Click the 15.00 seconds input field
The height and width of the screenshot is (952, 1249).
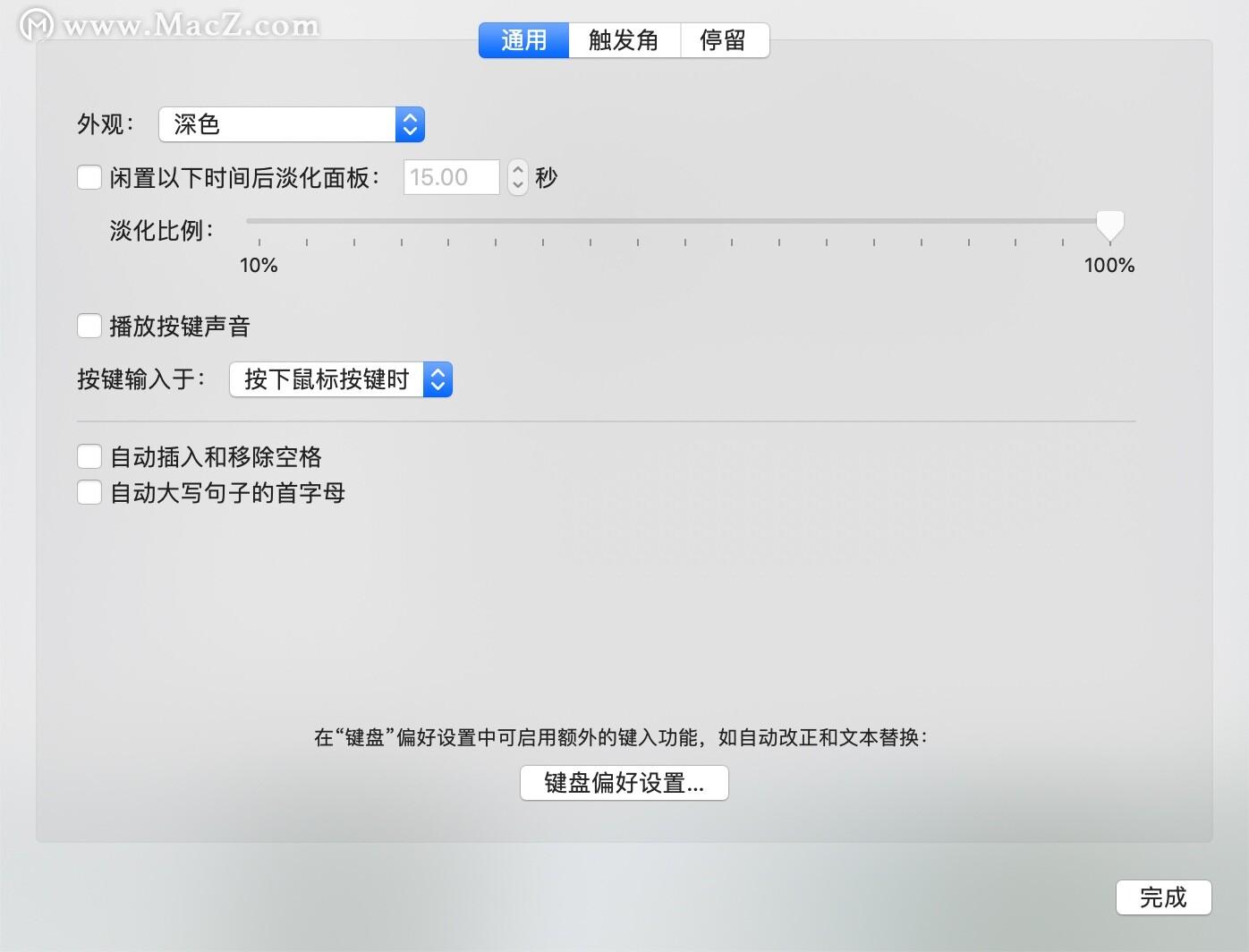pos(451,177)
